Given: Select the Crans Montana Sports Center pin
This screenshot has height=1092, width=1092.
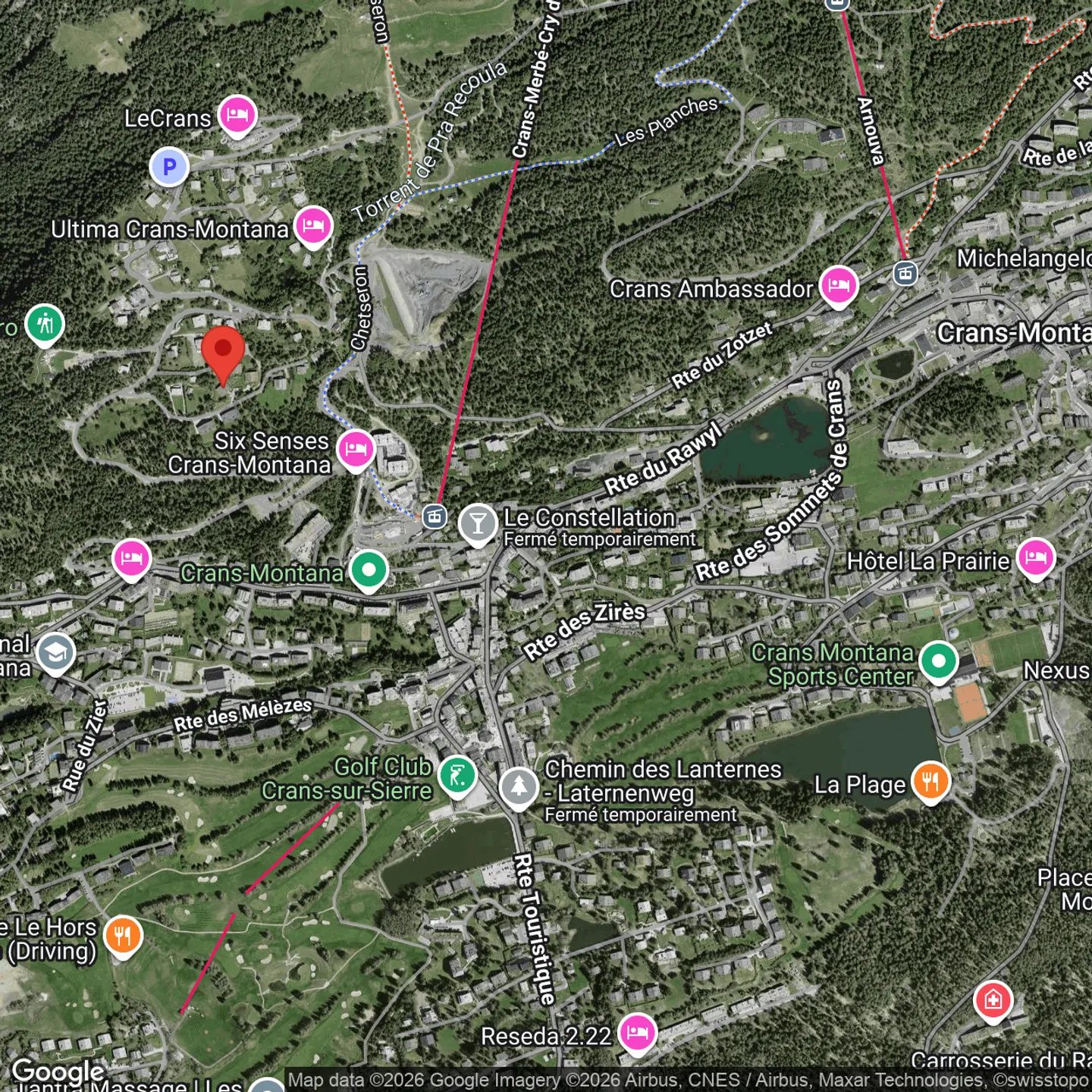Looking at the screenshot, I should coord(939,662).
